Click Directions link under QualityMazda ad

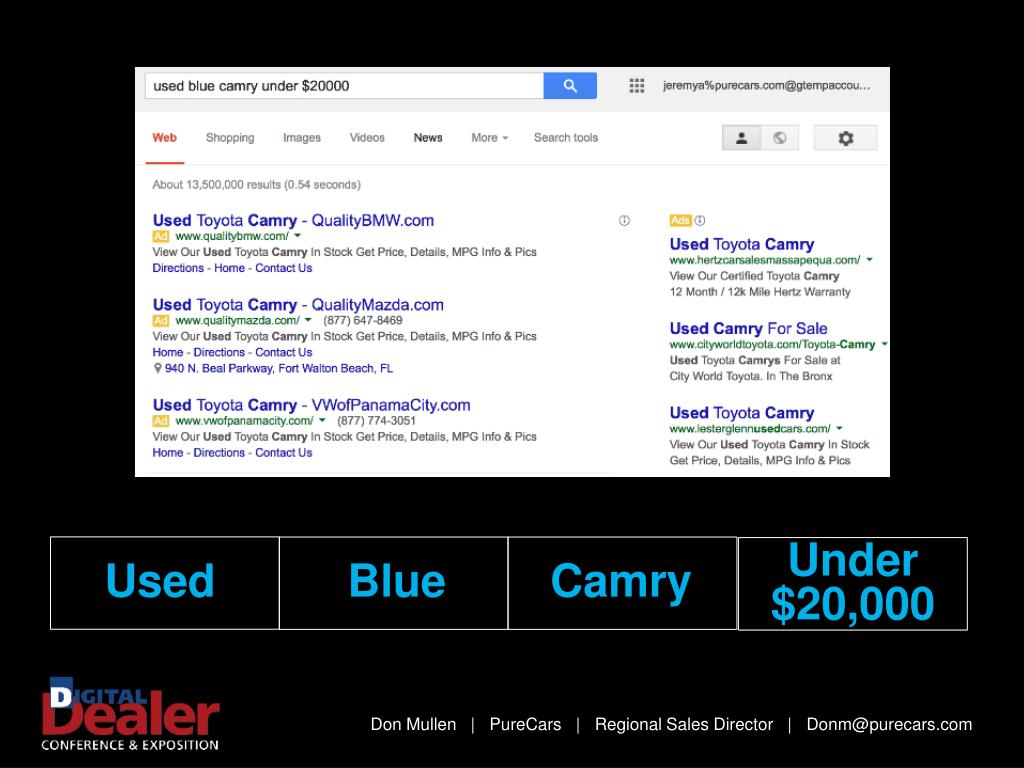(219, 352)
